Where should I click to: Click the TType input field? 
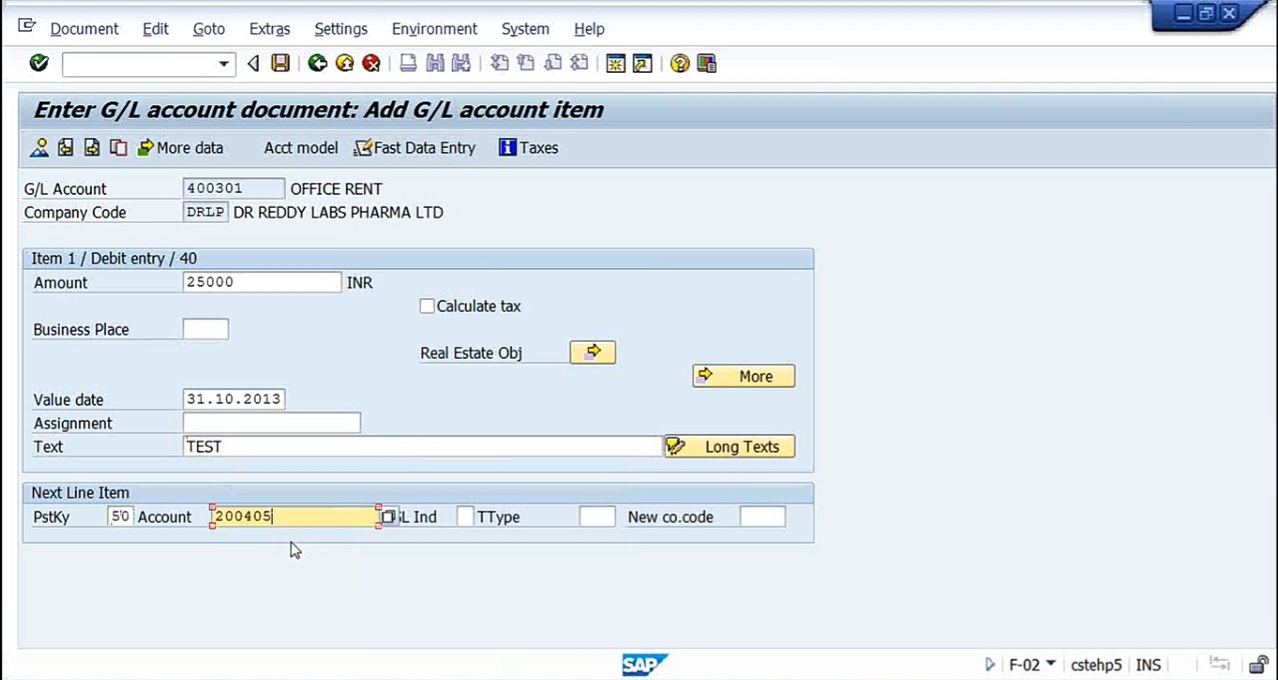[597, 517]
